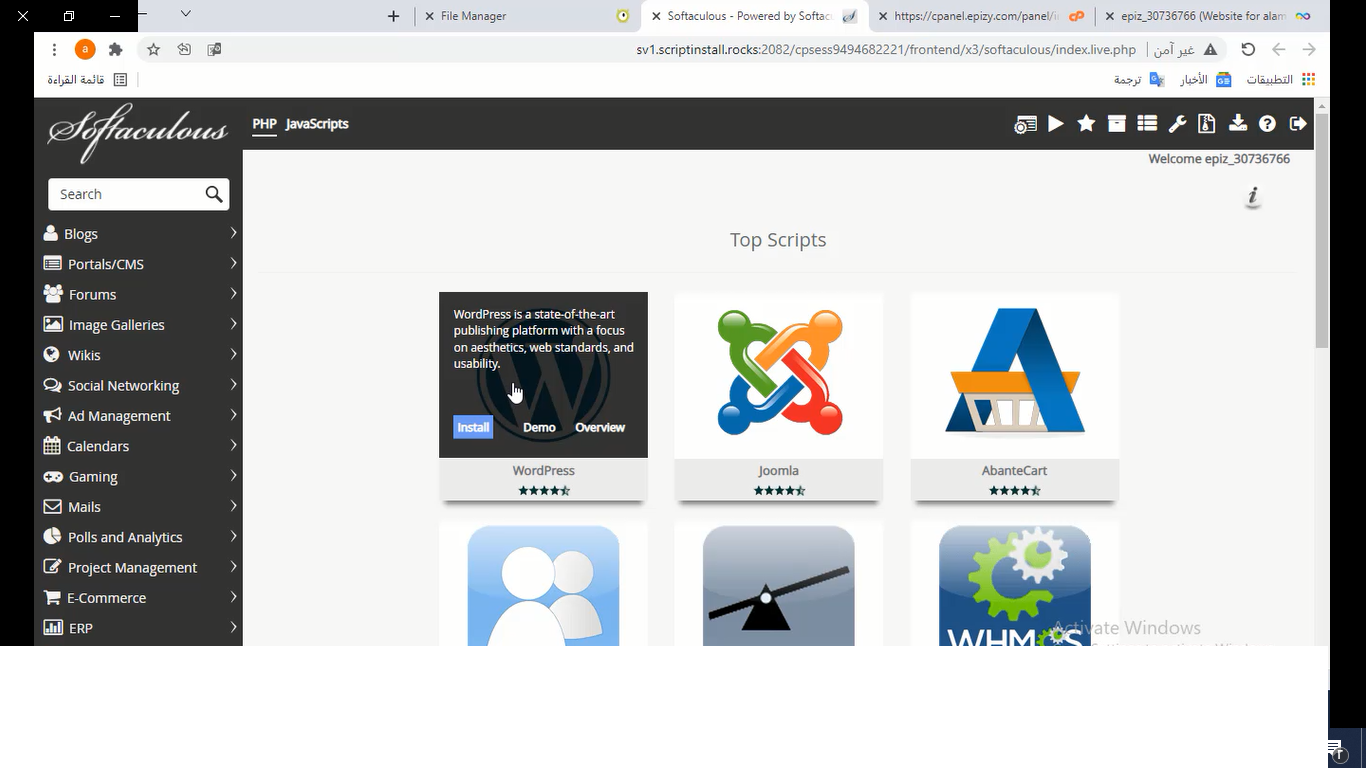Image resolution: width=1366 pixels, height=768 pixels.
Task: Expand the Image Galleries category
Action: 140,324
